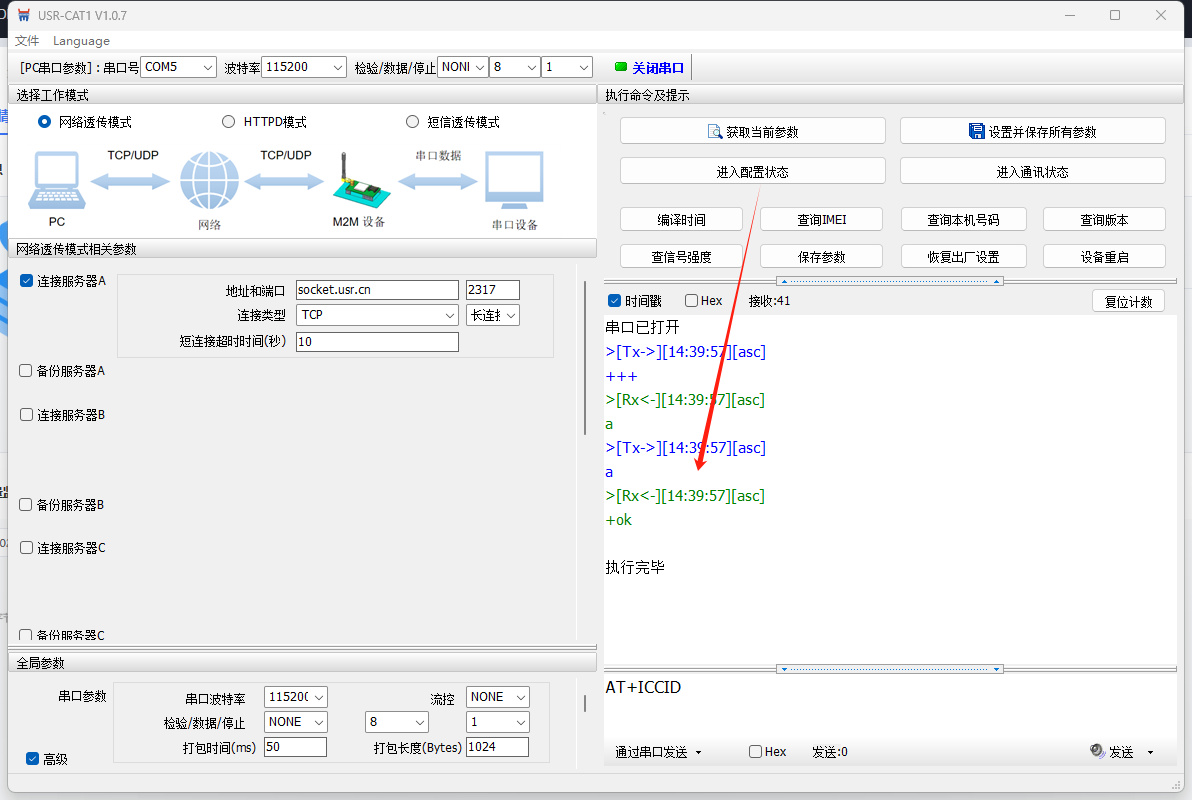Image resolution: width=1192 pixels, height=800 pixels.
Task: Click the M2M device image
Action: [357, 182]
